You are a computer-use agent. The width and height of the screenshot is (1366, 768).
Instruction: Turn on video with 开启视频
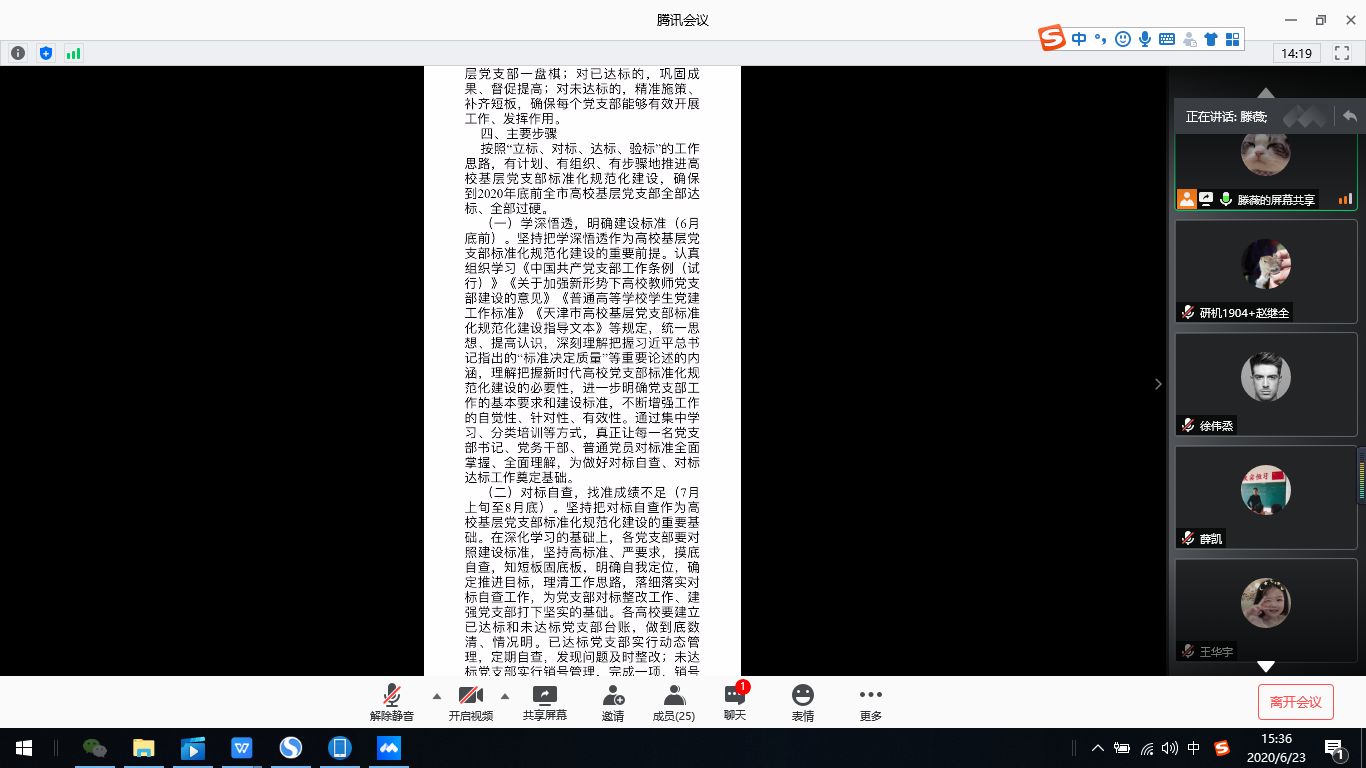pyautogui.click(x=470, y=702)
